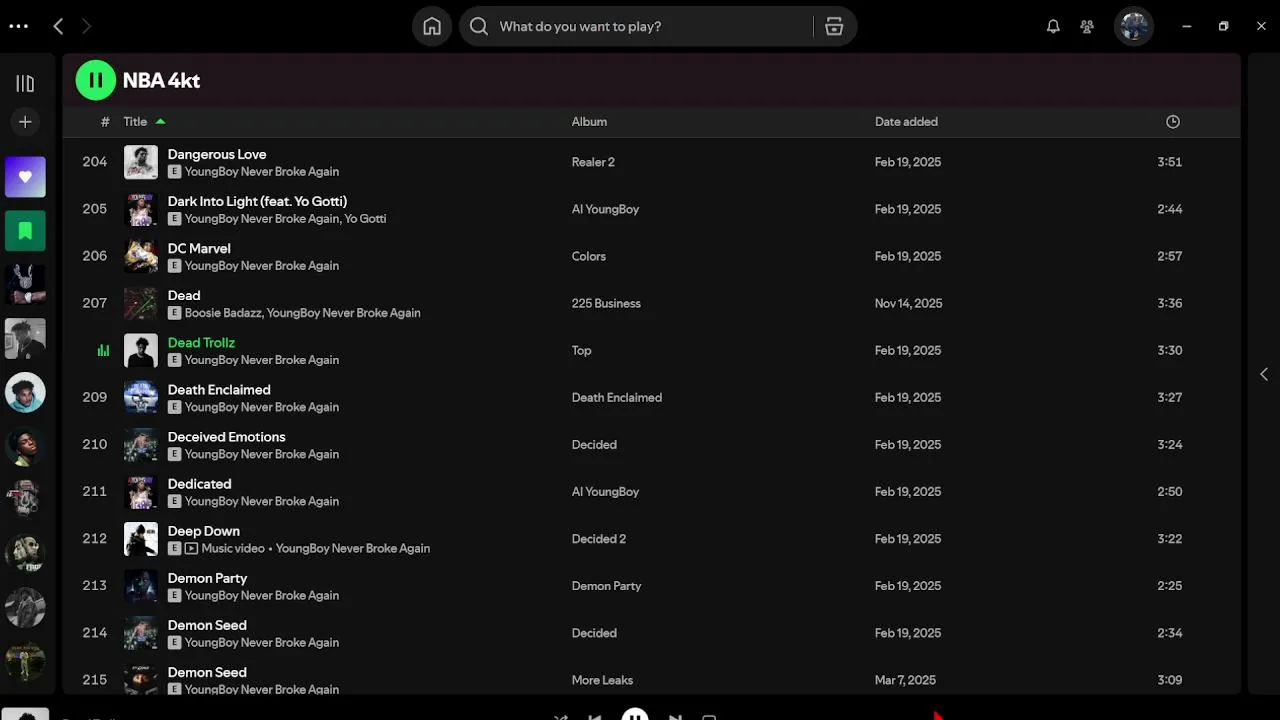Click the DC Marvel album cover thumbnail

click(x=141, y=256)
